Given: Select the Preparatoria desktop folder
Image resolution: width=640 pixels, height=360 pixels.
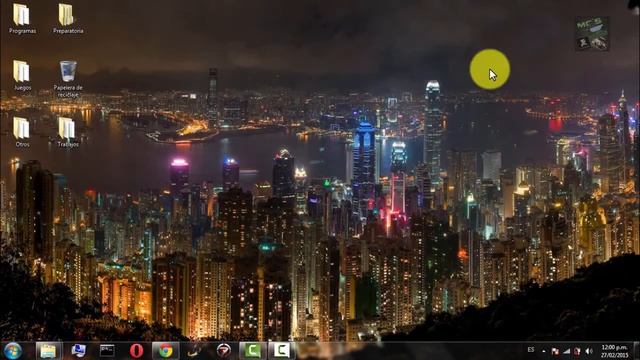Looking at the screenshot, I should click(x=68, y=19).
